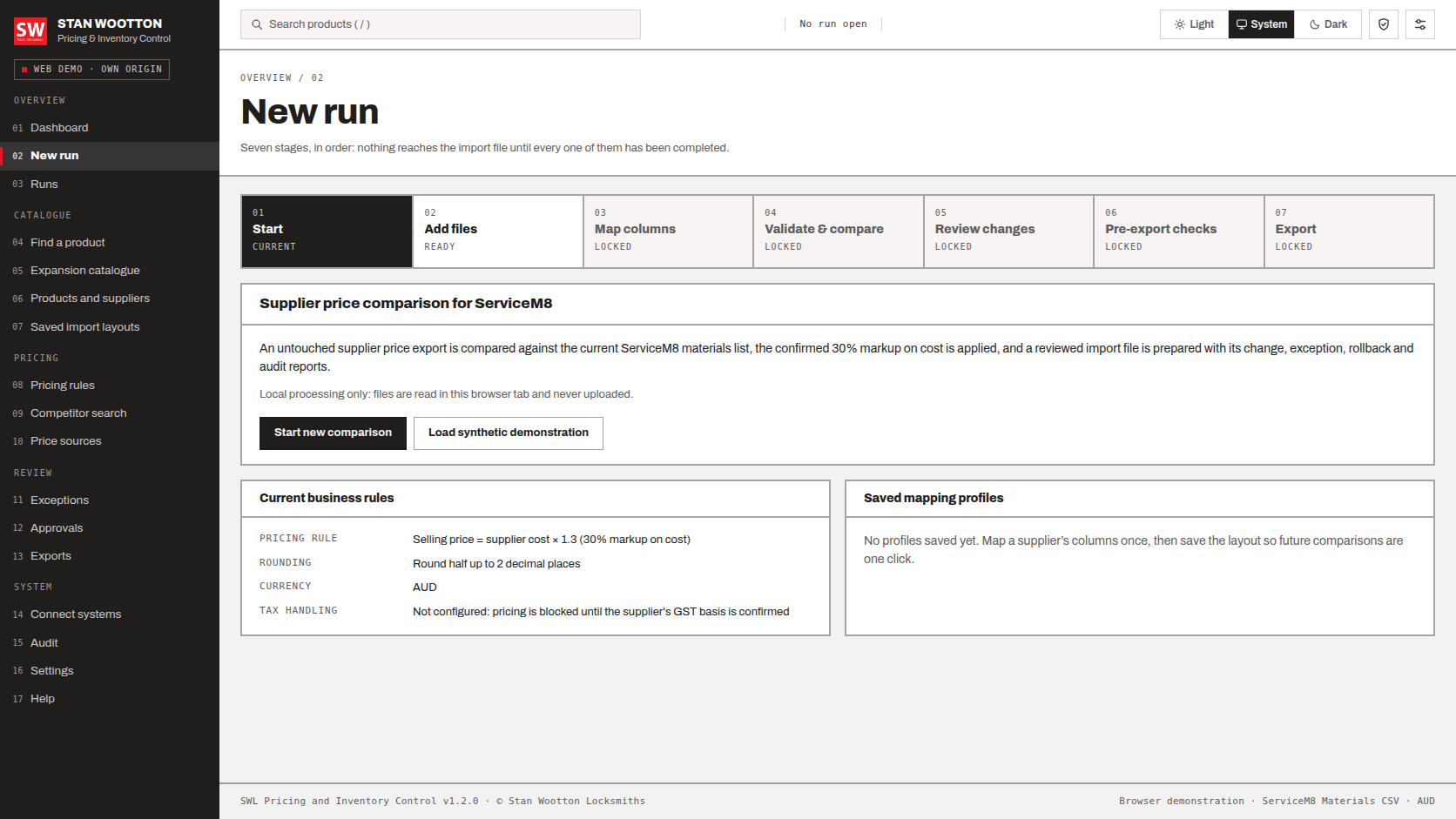
Task: Go to Runs in the sidebar
Action: [x=110, y=185]
